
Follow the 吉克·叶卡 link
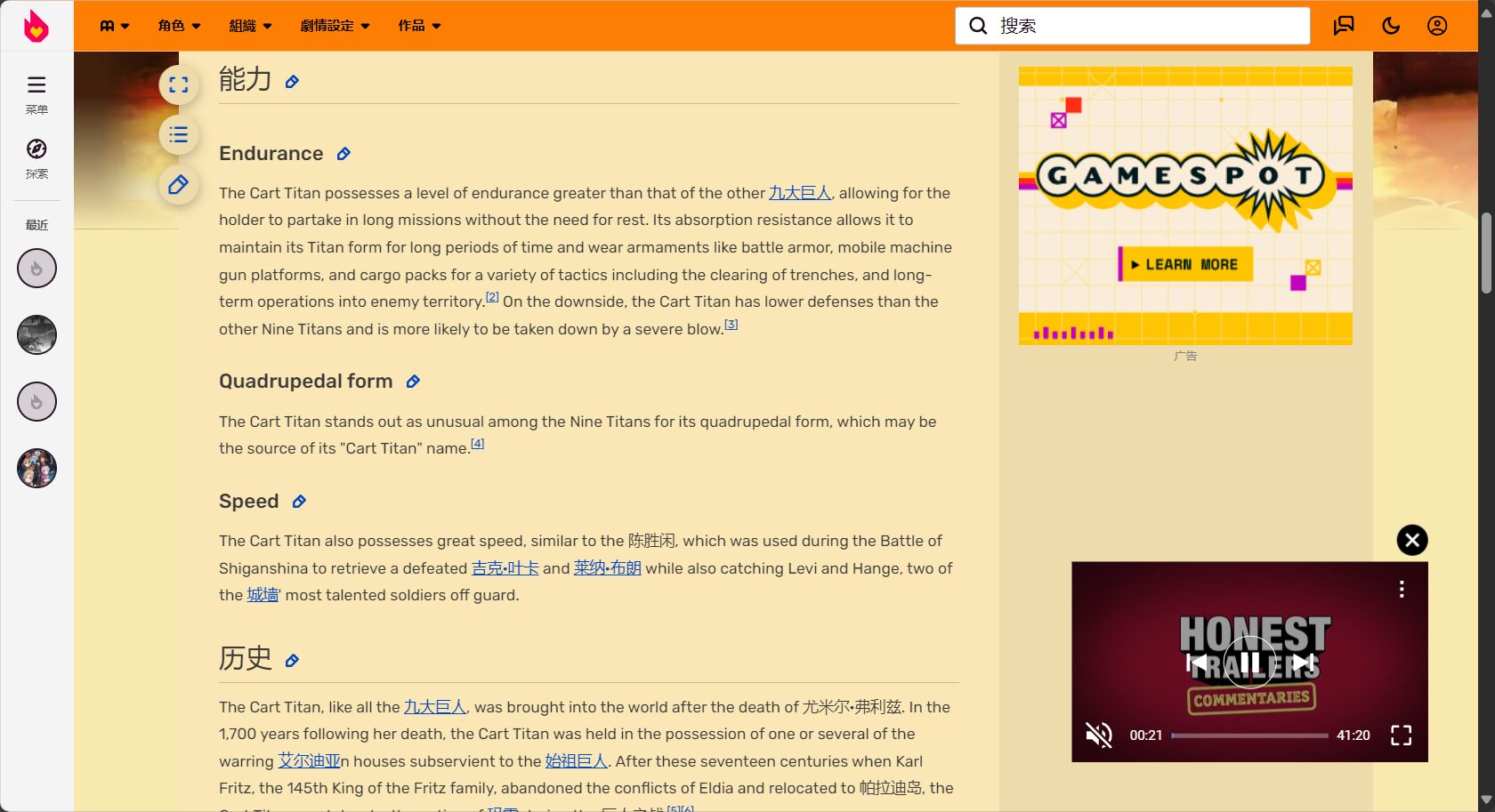505,568
